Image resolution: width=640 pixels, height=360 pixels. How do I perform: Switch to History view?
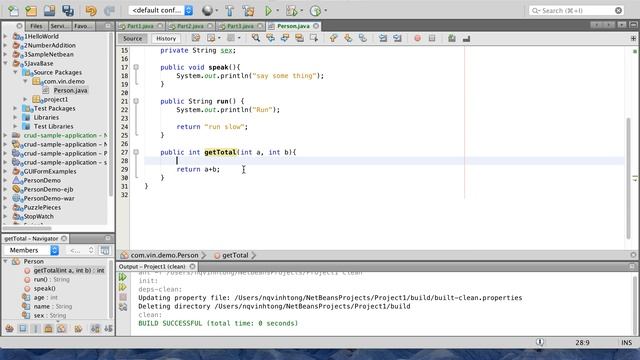tap(166, 38)
